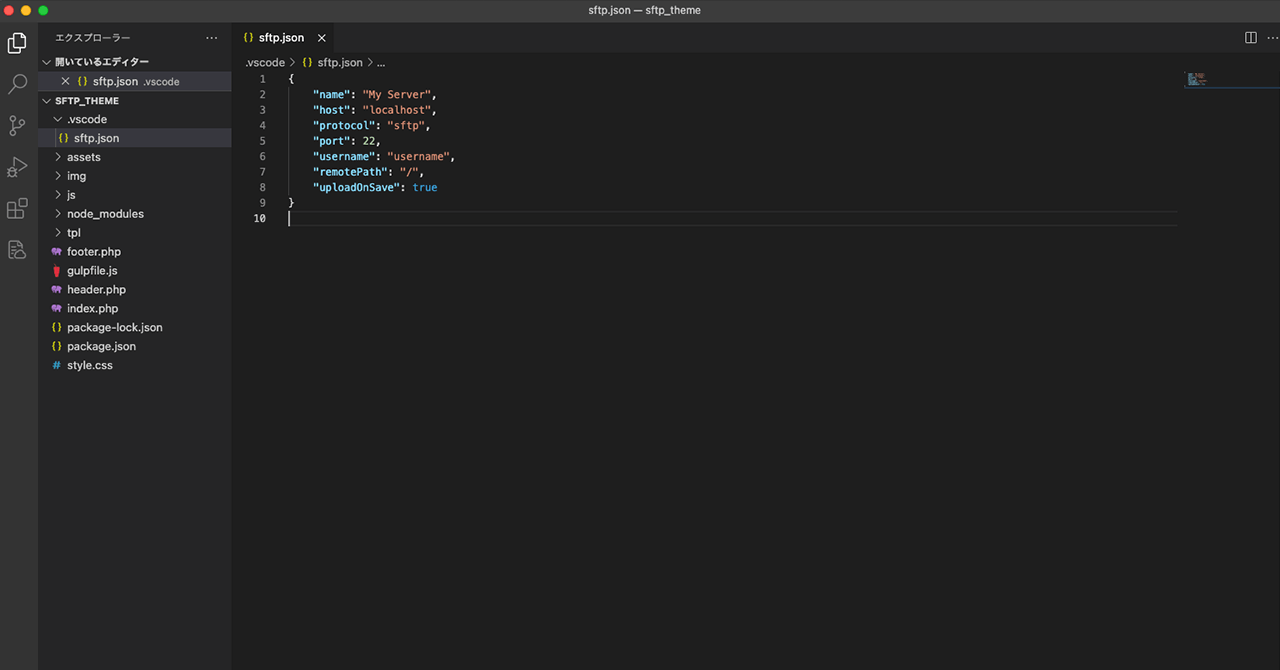
Task: Open gulpfile.js in the file tree
Action: coord(91,271)
